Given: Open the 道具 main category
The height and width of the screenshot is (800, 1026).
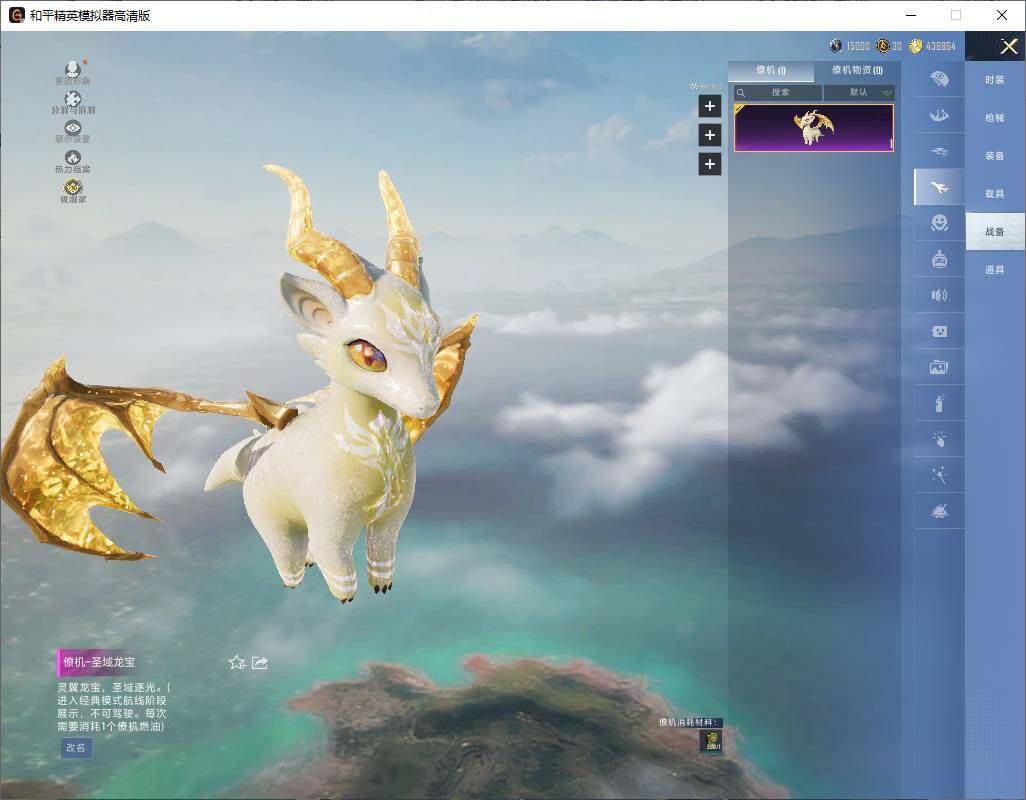Looking at the screenshot, I should [995, 270].
